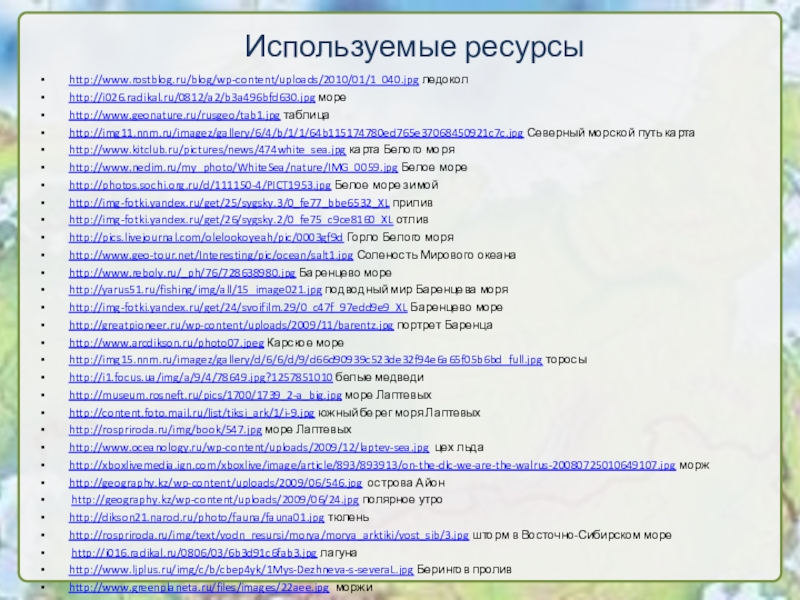Open the greatpioneer.ru barentz.jpg portrait link

(x=231, y=326)
